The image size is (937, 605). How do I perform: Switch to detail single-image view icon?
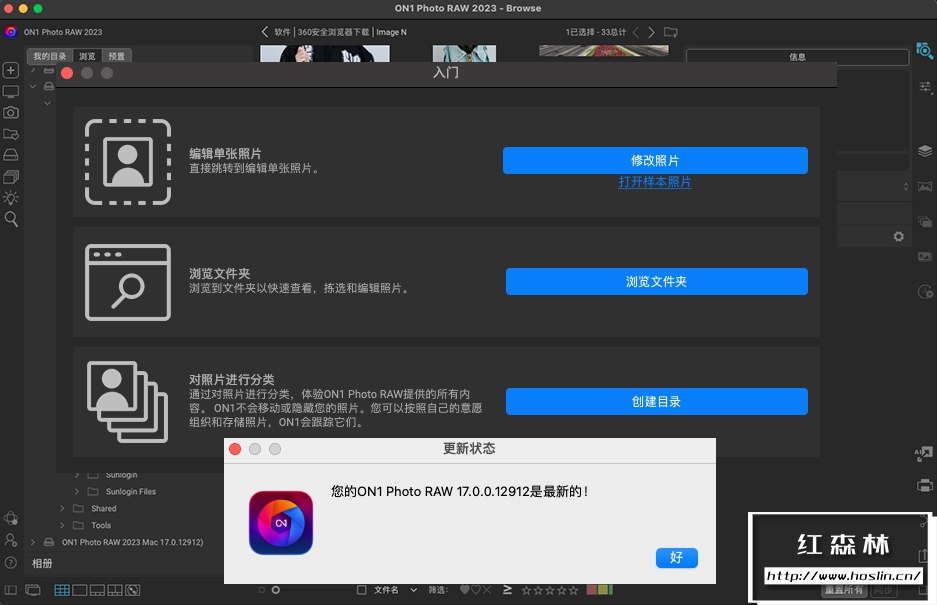(x=79, y=590)
